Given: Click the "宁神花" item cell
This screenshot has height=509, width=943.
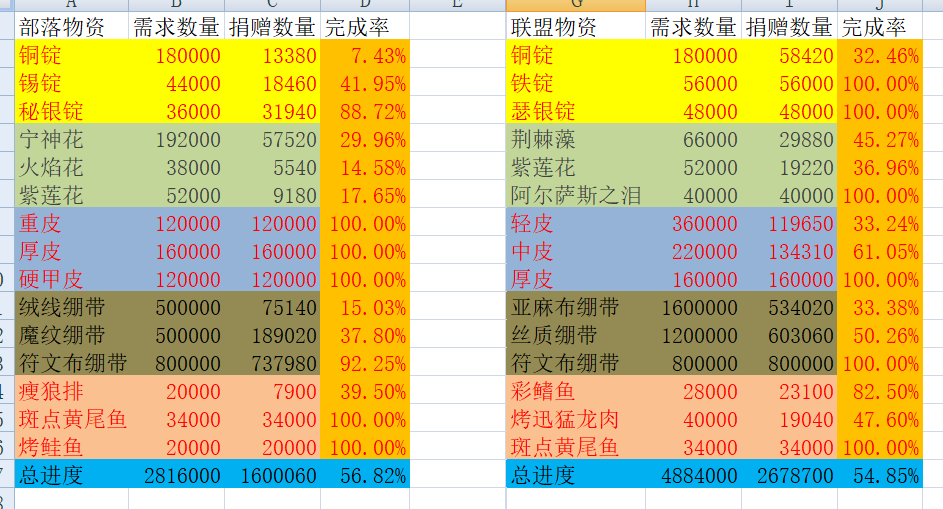Looking at the screenshot, I should pos(70,139).
